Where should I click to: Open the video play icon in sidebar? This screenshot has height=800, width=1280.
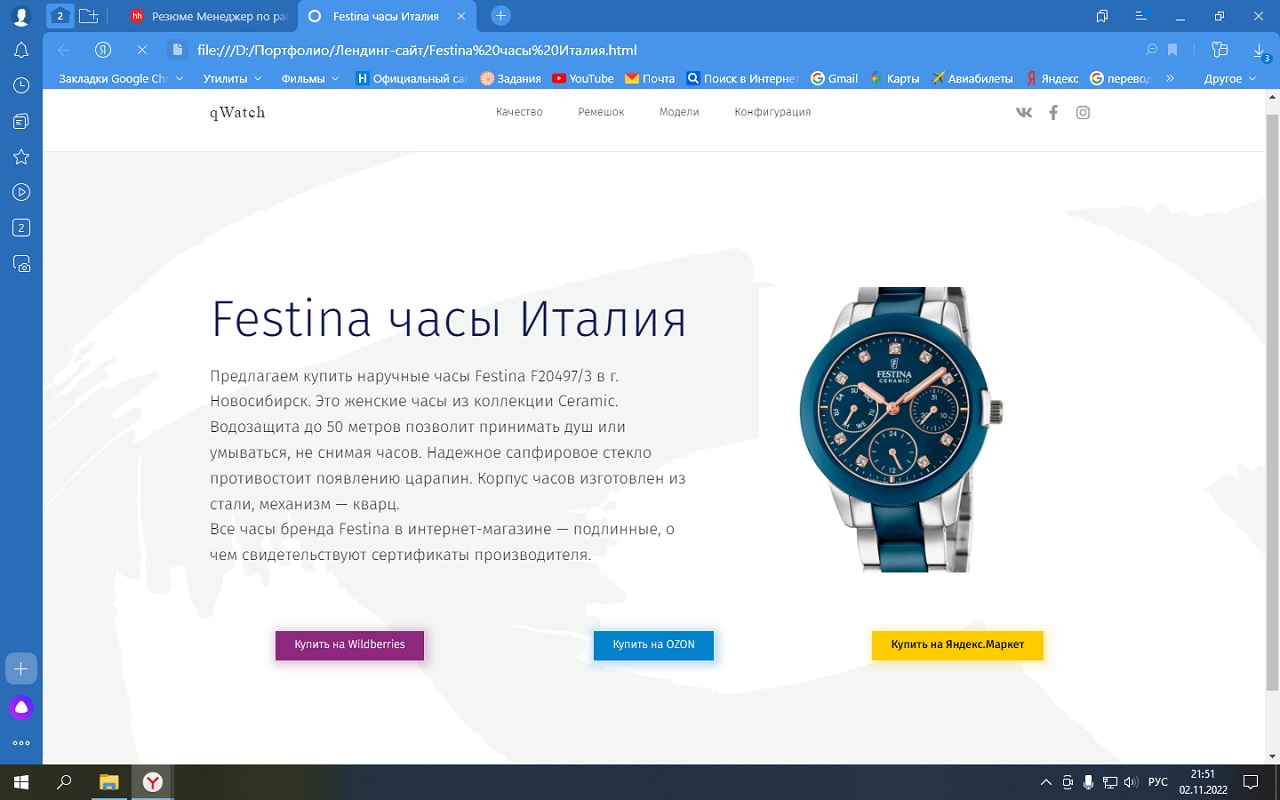(x=21, y=192)
